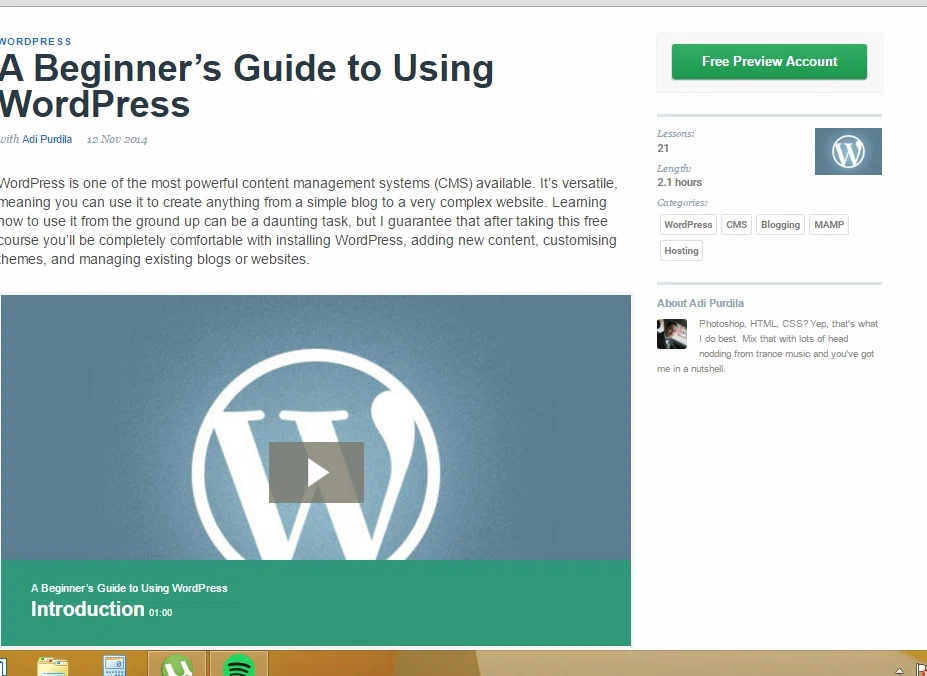Click the 12 Nov 2014 date text
Screen dimensions: 927x676
(117, 140)
